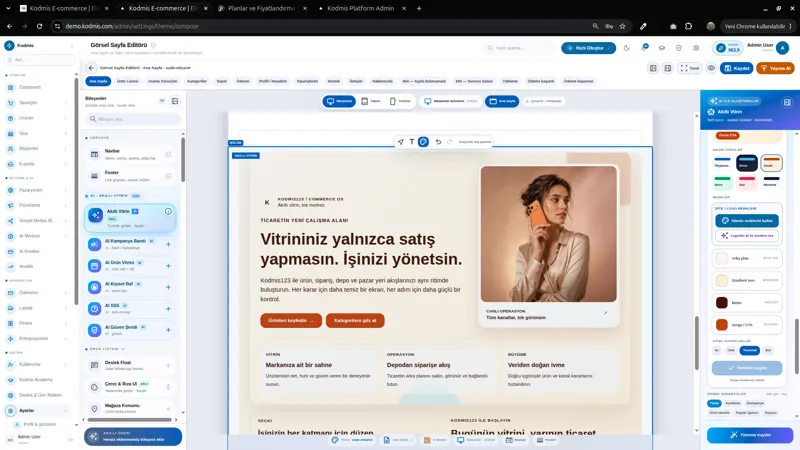Open the Hakkımızda page tab
The image size is (800, 450).
click(382, 81)
